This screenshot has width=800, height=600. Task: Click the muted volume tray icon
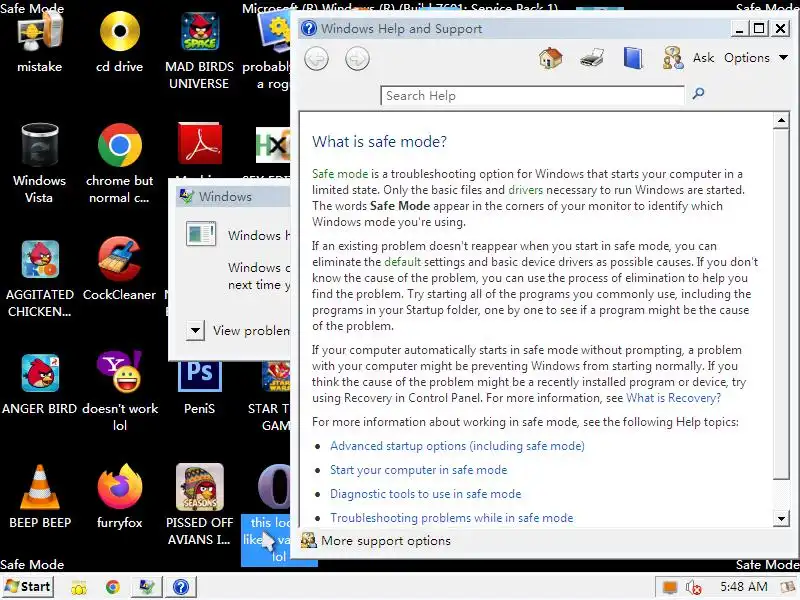tap(694, 588)
